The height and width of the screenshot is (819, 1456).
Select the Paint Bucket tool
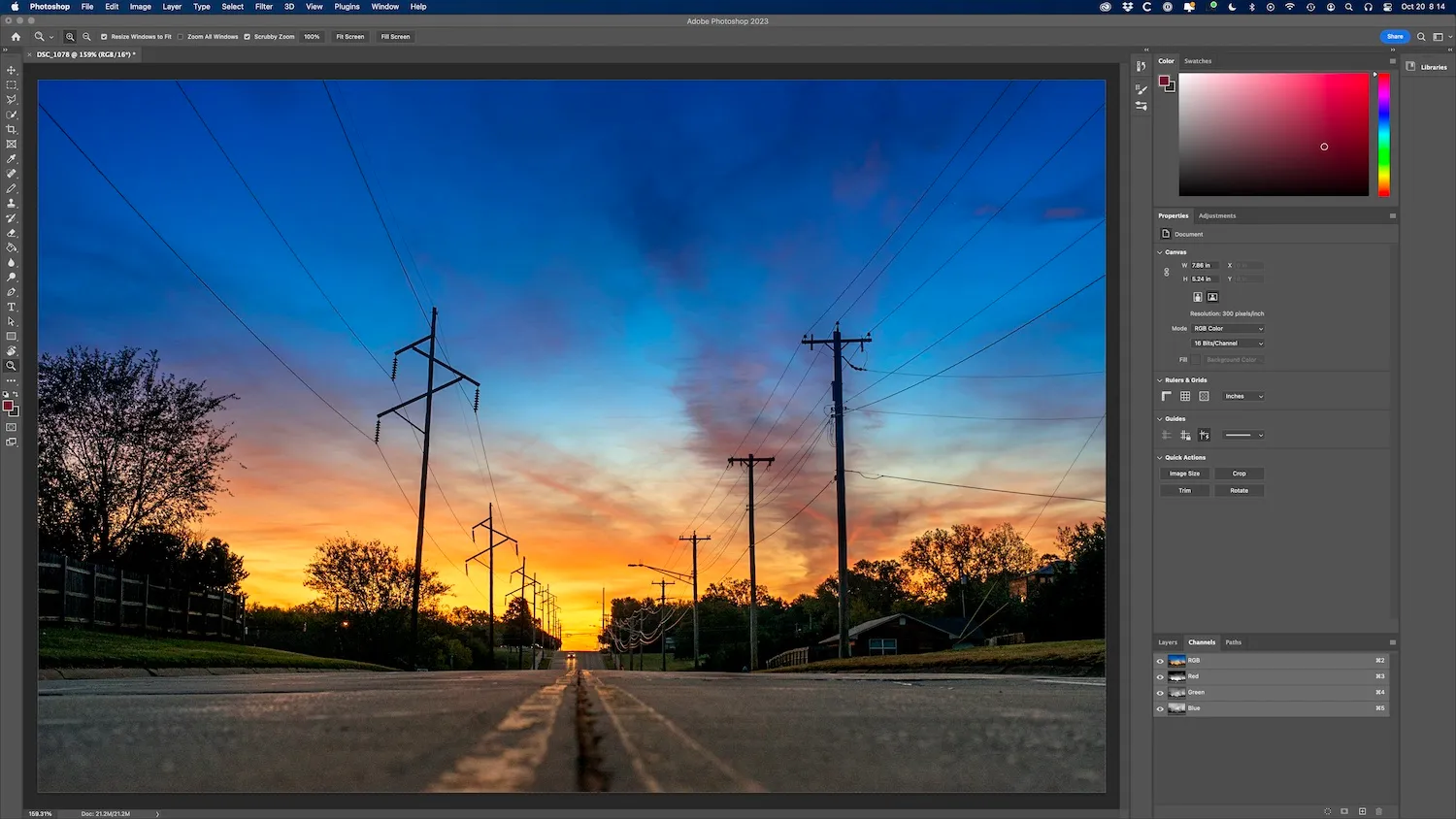[12, 247]
